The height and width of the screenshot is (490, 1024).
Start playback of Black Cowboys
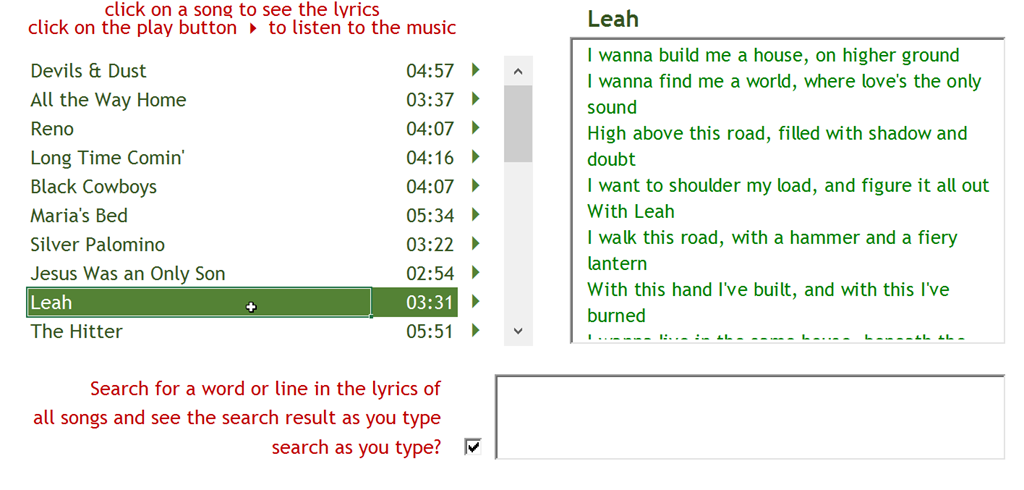(475, 186)
